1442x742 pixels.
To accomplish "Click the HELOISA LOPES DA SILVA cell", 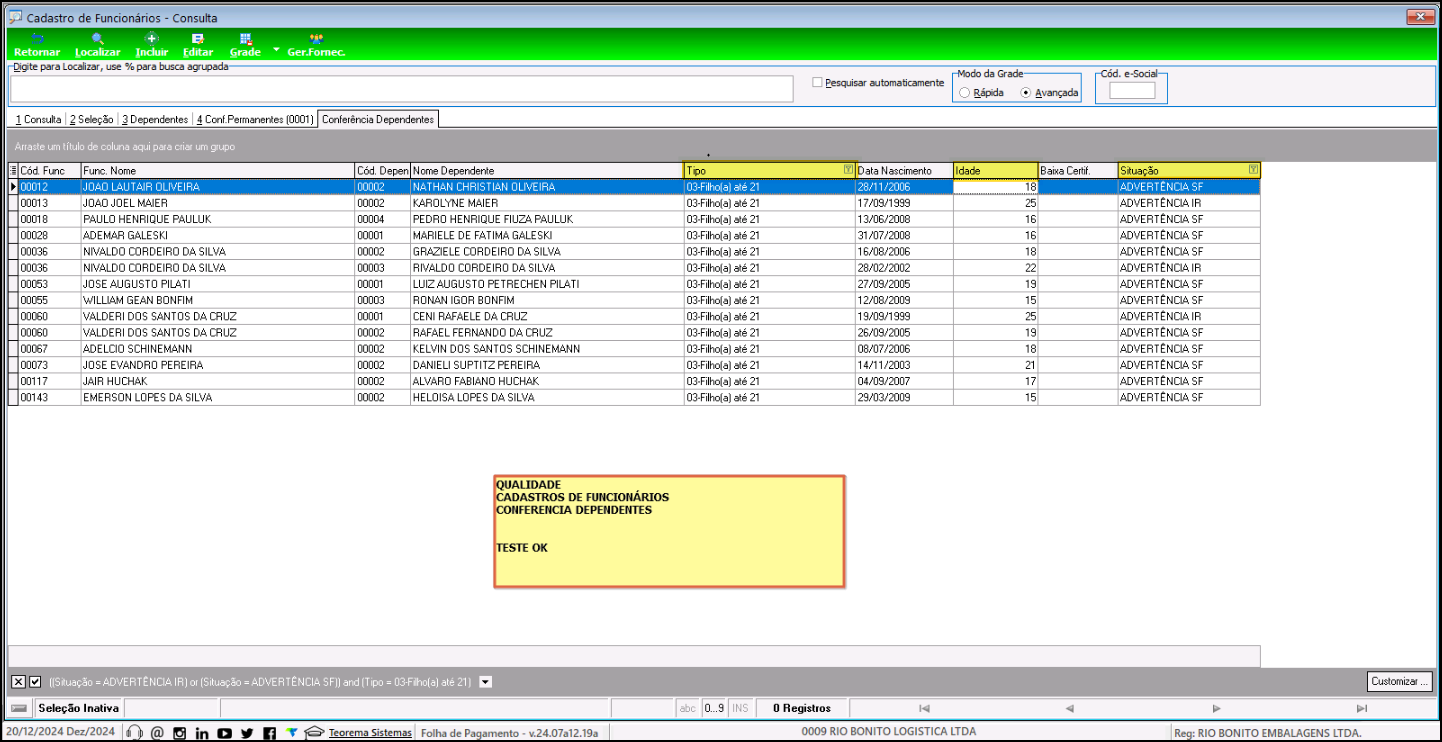I will pos(547,397).
